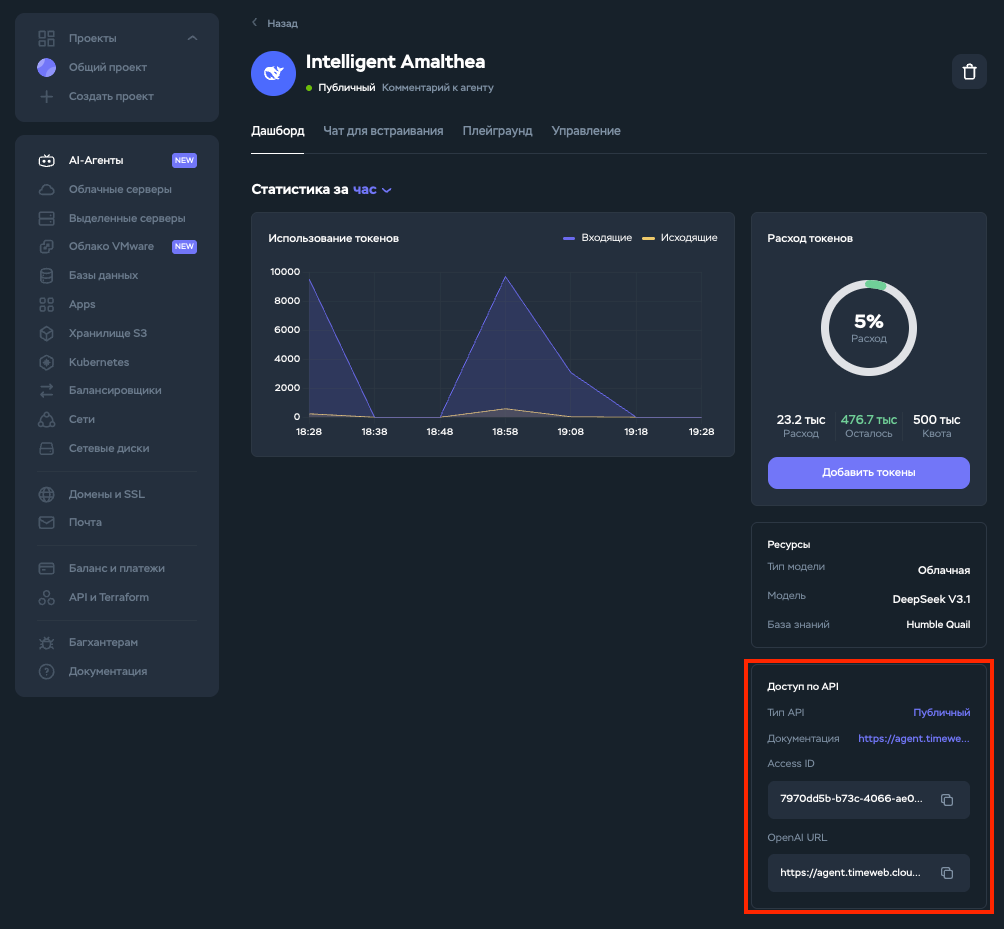
Task: Click the agent avatar whale icon
Action: (x=273, y=74)
